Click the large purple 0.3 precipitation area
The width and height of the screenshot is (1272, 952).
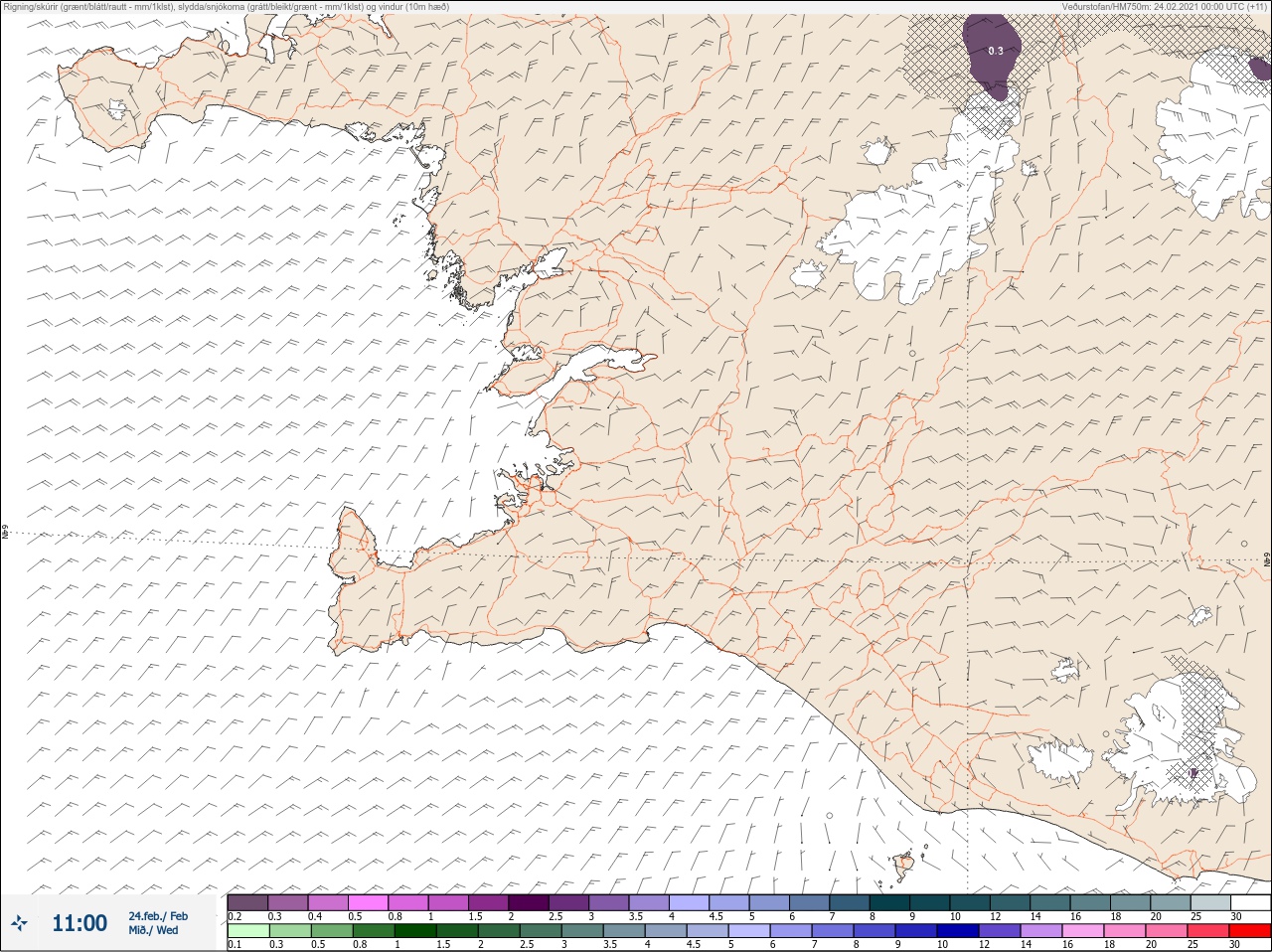(993, 56)
